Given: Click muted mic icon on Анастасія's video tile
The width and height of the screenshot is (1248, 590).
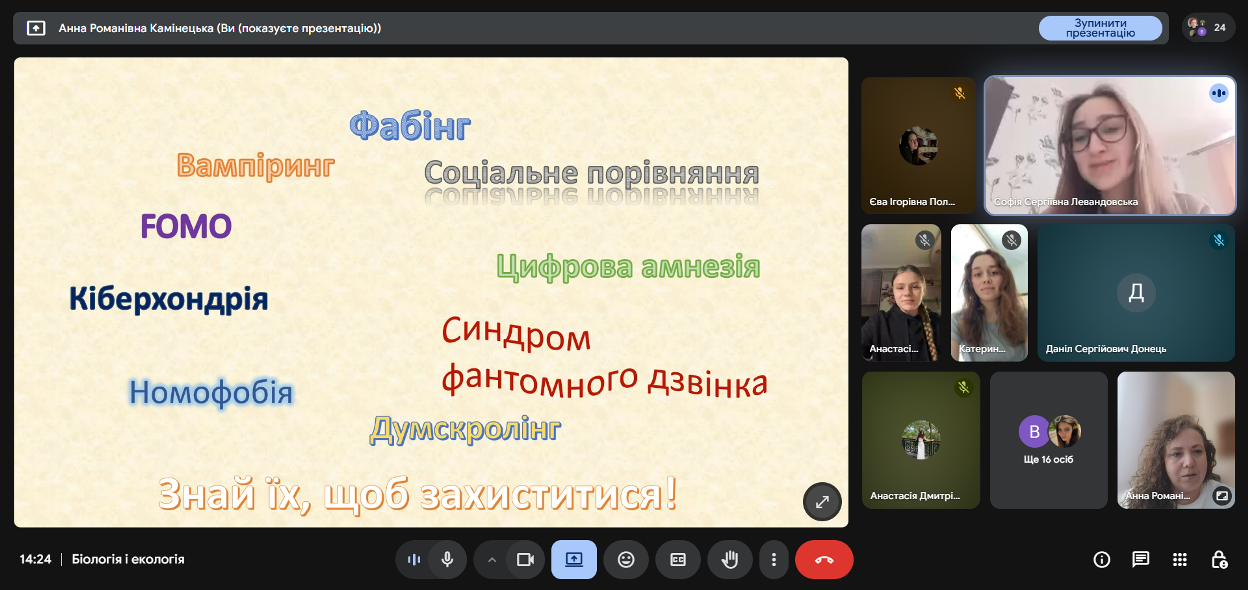Looking at the screenshot, I should click(925, 240).
